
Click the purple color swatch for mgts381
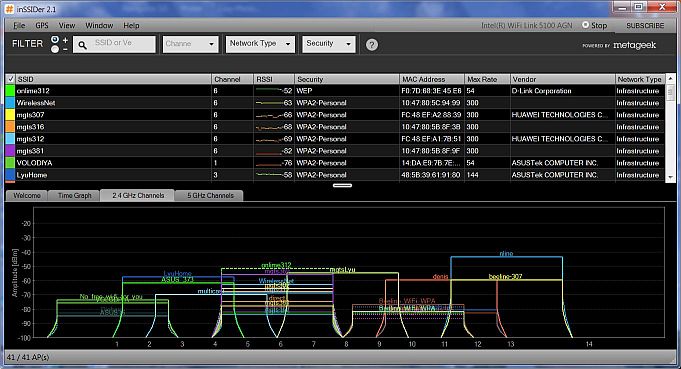pos(10,151)
